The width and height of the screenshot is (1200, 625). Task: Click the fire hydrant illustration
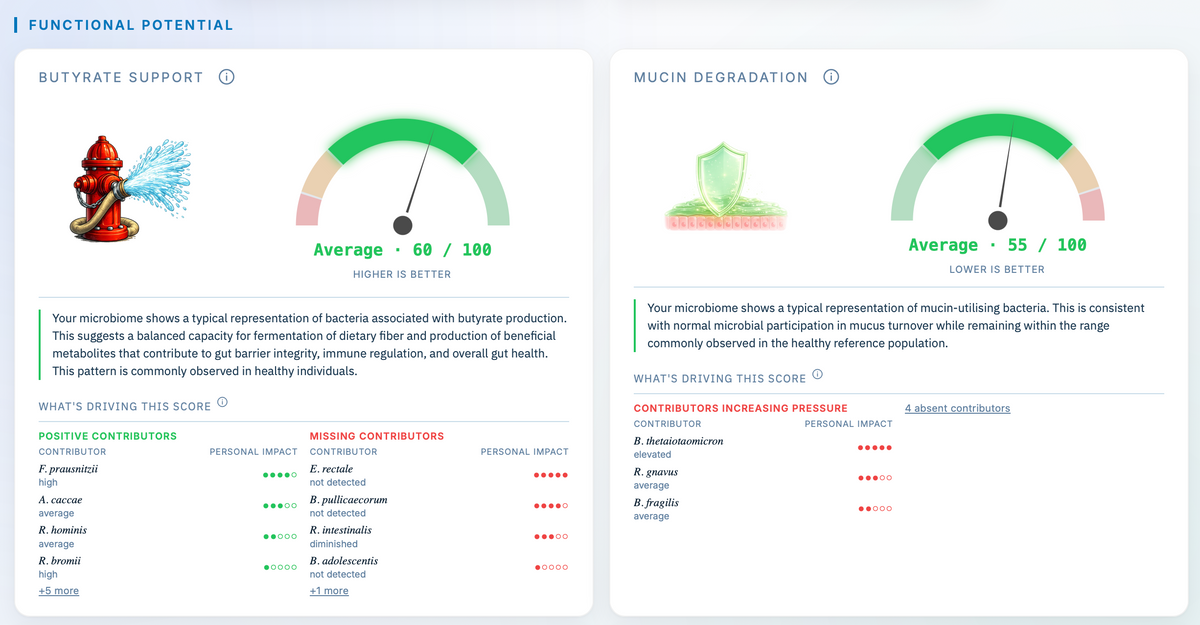(x=128, y=188)
